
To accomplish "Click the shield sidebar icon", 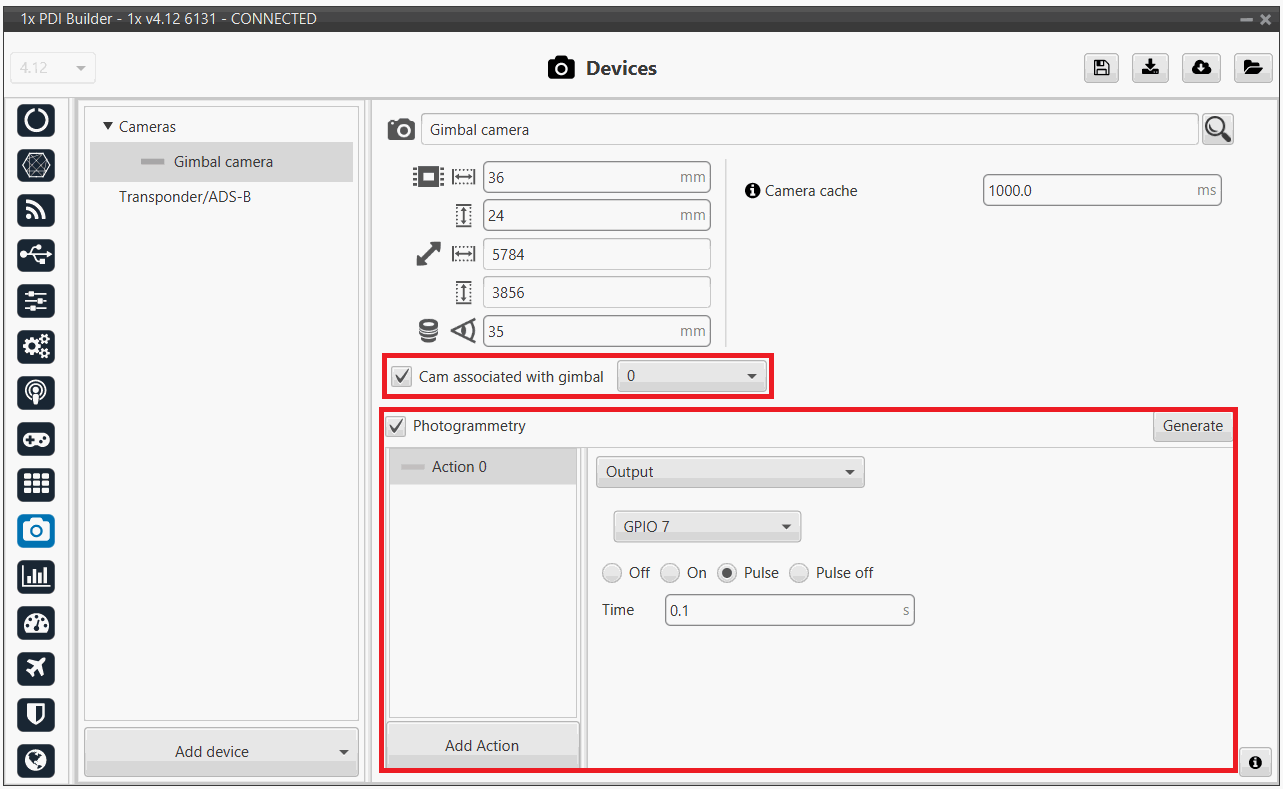I will (x=36, y=714).
